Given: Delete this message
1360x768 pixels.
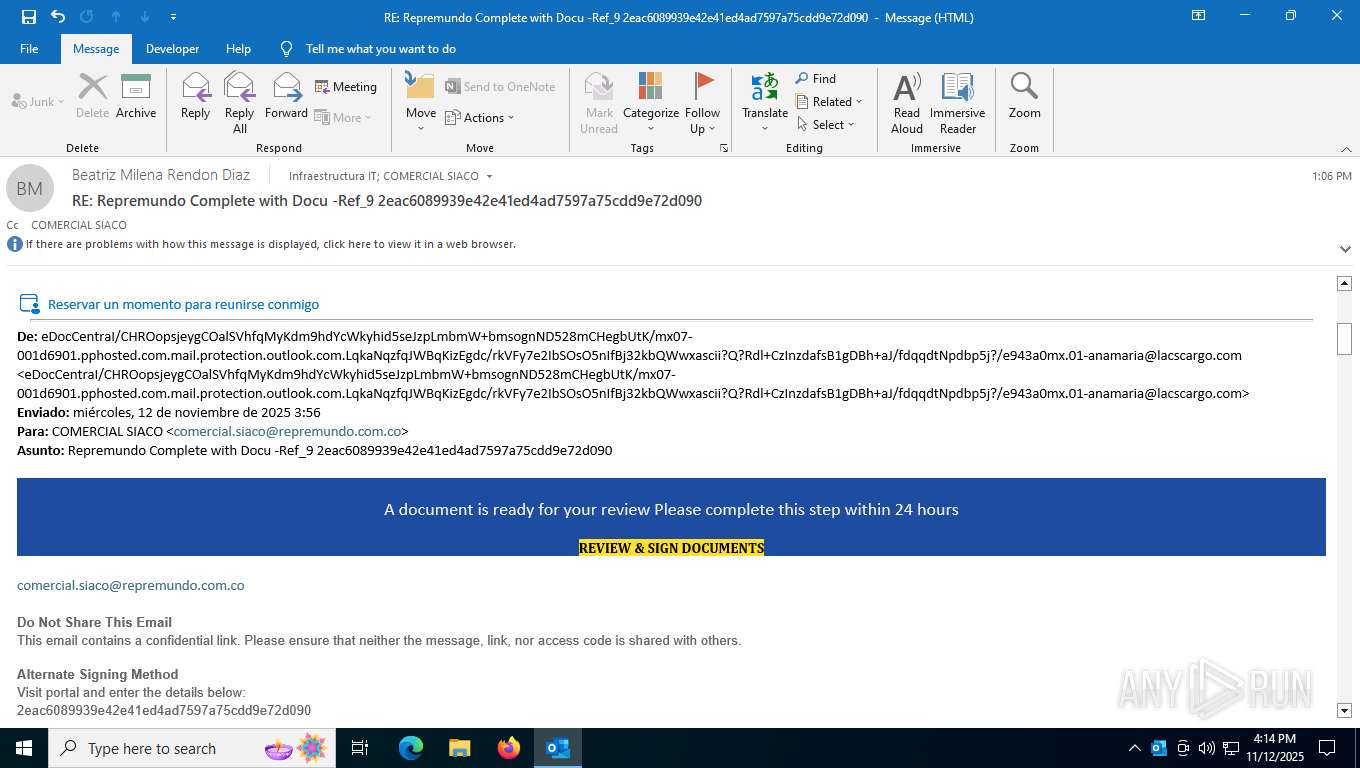Looking at the screenshot, I should click(x=92, y=97).
